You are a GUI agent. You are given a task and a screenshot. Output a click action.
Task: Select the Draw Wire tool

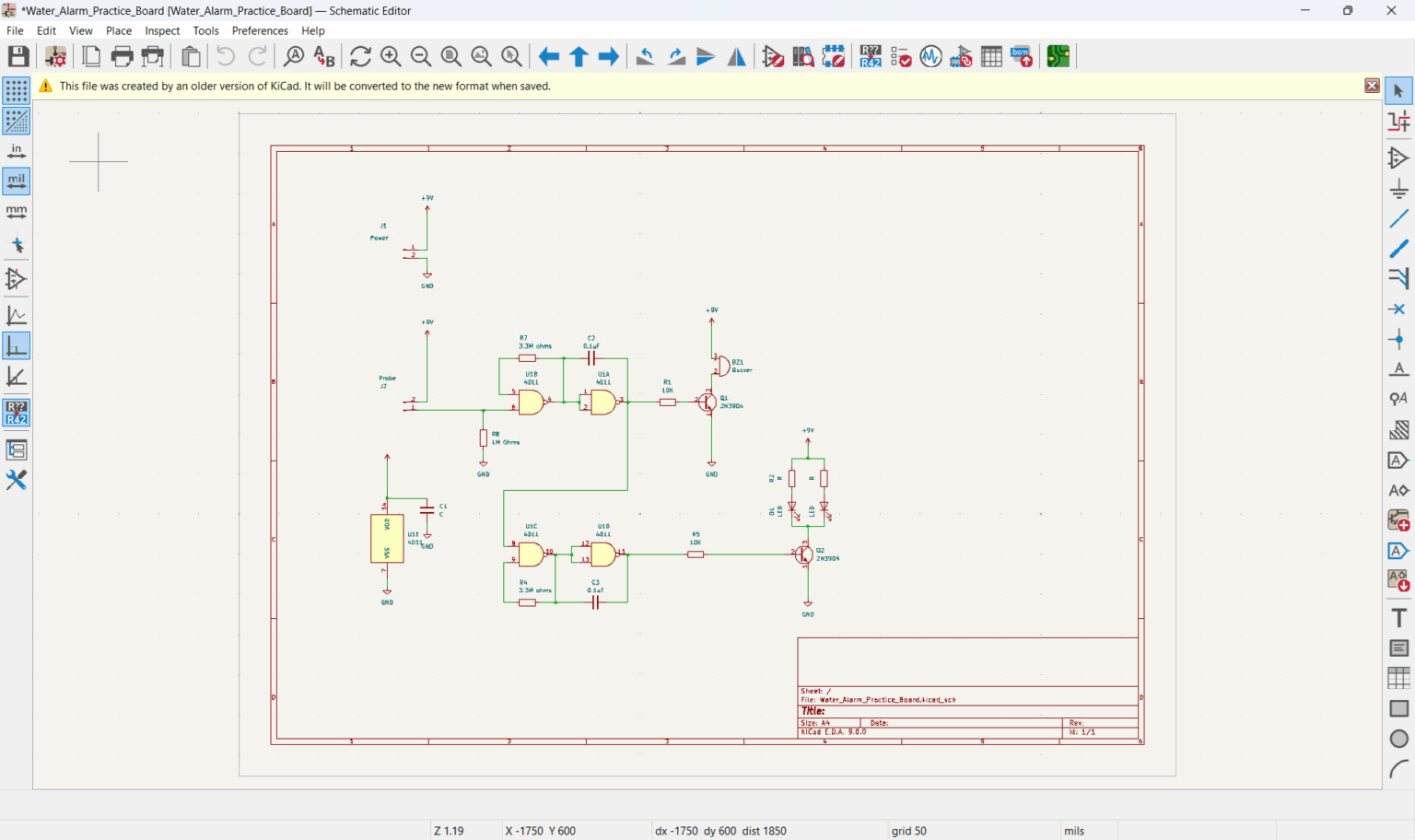tap(1398, 218)
